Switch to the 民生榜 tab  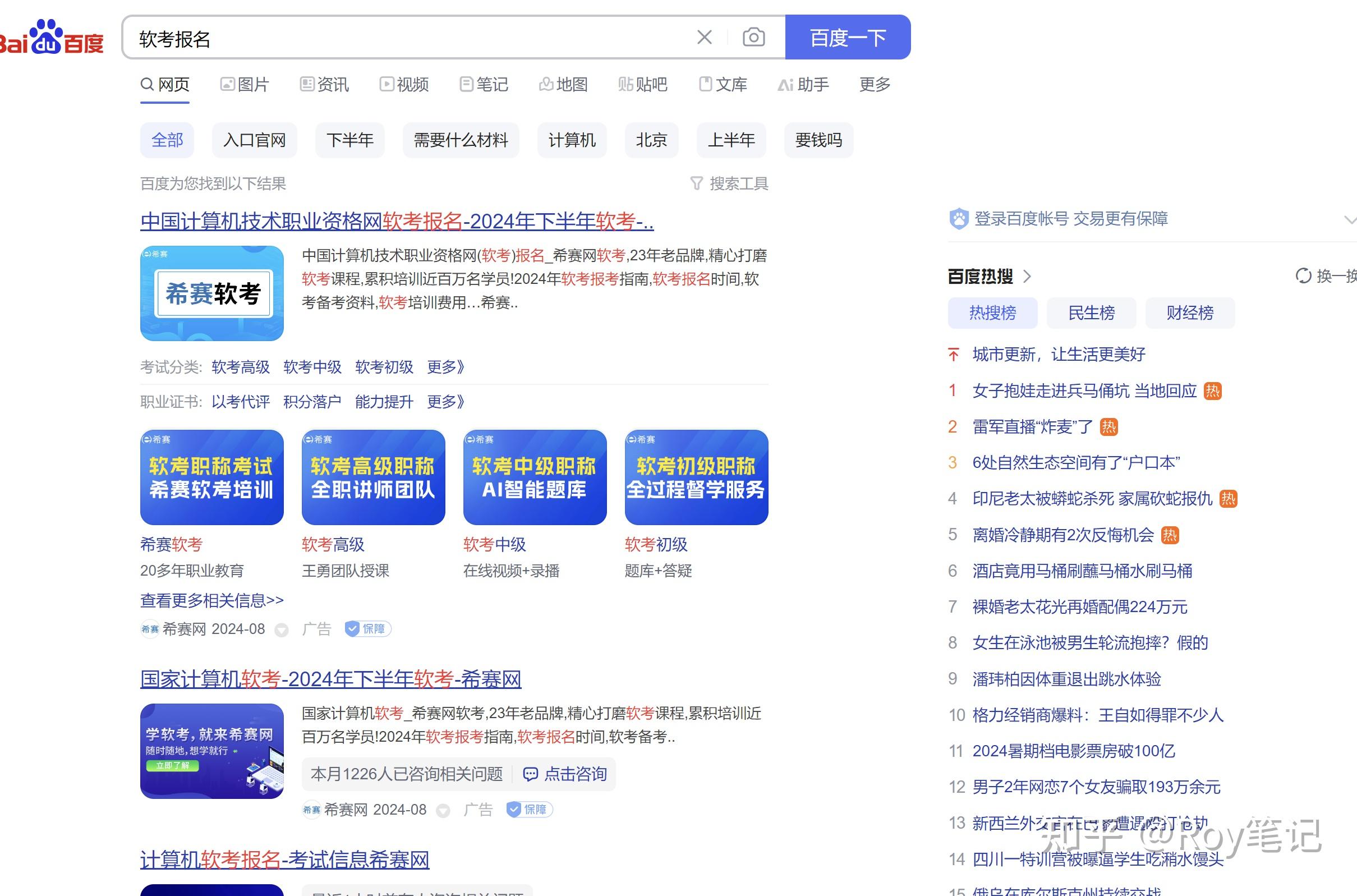click(x=1091, y=313)
